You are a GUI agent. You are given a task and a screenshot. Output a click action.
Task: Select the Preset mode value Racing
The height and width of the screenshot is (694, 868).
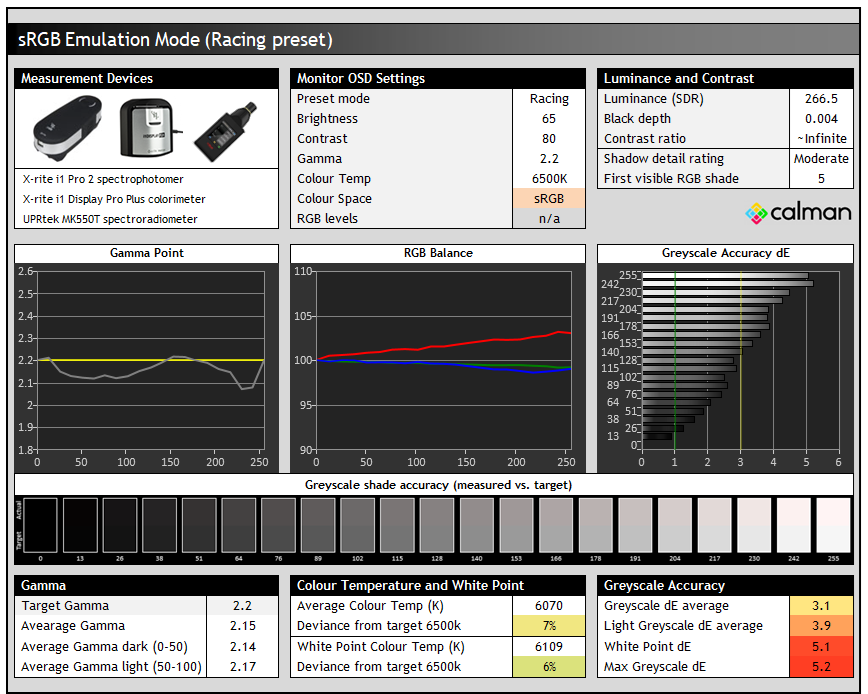point(548,99)
